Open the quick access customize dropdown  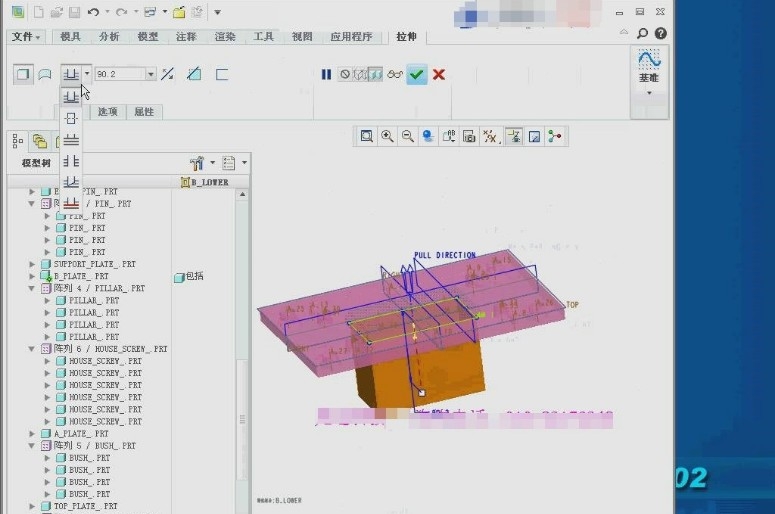[217, 12]
